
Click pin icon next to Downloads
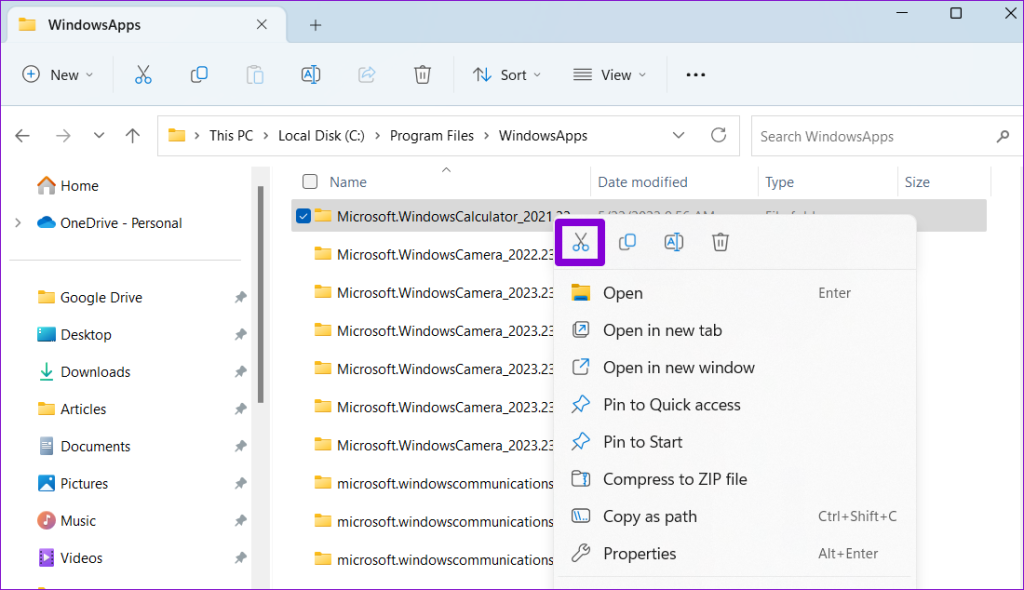[x=240, y=372]
